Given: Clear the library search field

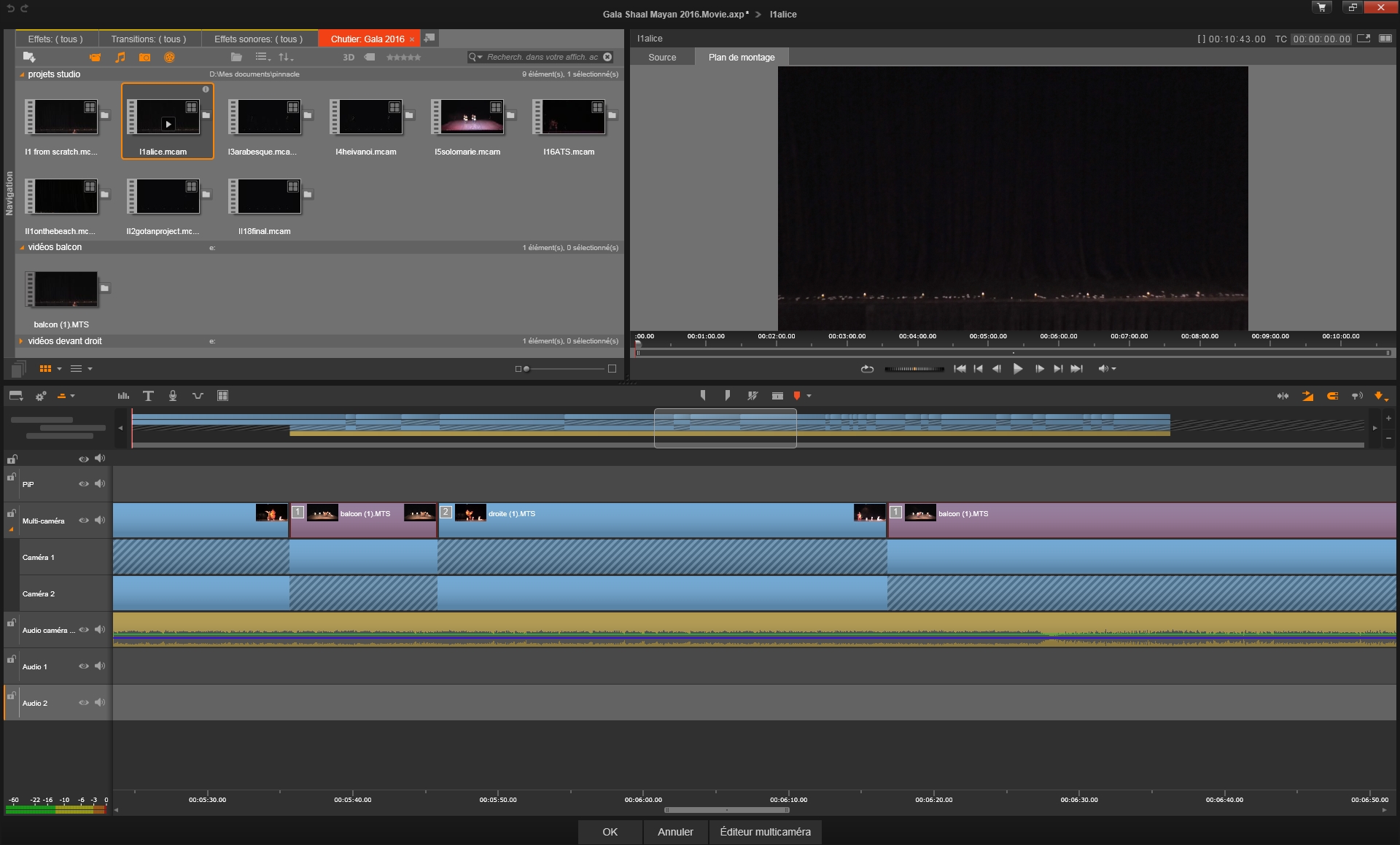Looking at the screenshot, I should coord(607,57).
